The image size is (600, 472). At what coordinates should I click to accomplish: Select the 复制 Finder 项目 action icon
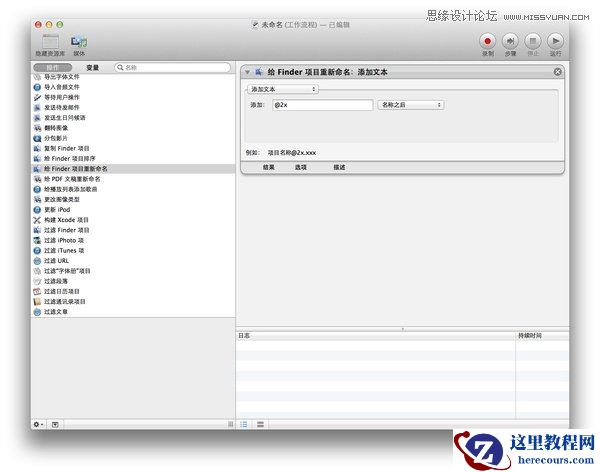pos(37,149)
